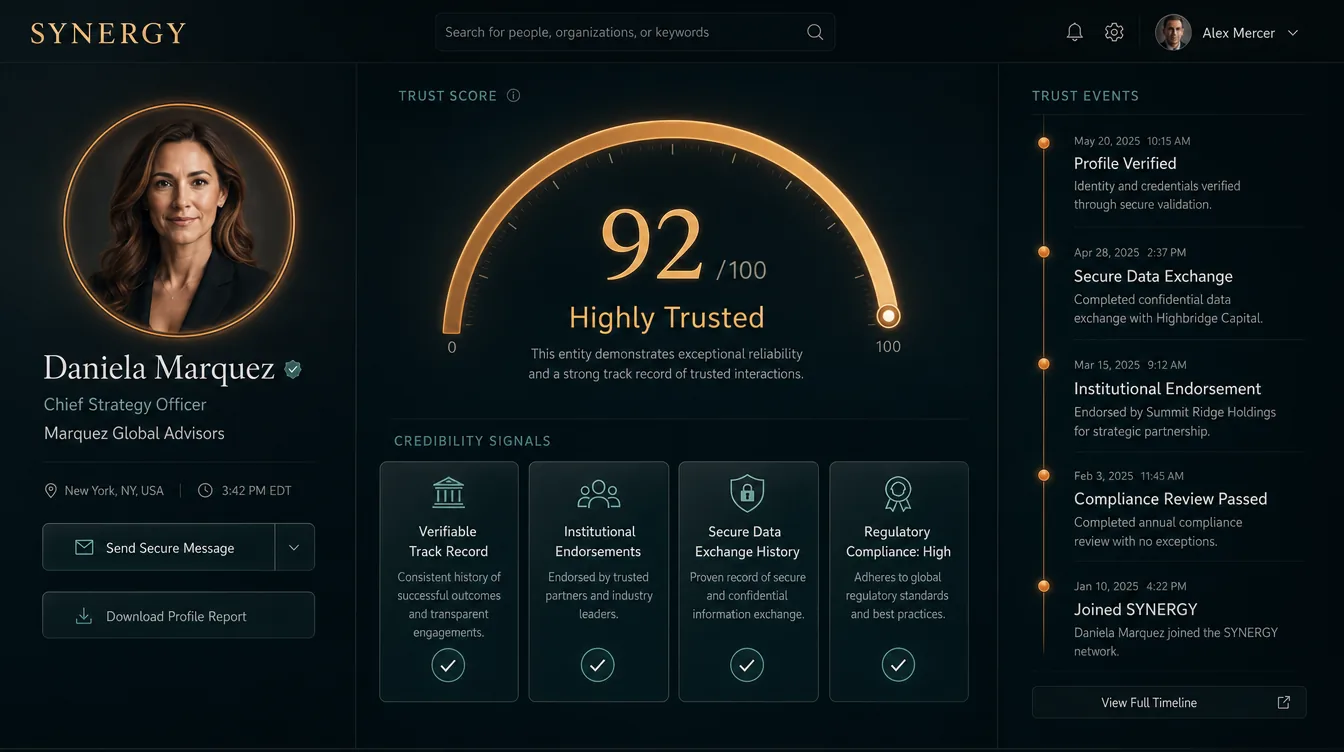The image size is (1344, 752).
Task: Expand the Send Secure Message options arrow
Action: click(x=294, y=547)
